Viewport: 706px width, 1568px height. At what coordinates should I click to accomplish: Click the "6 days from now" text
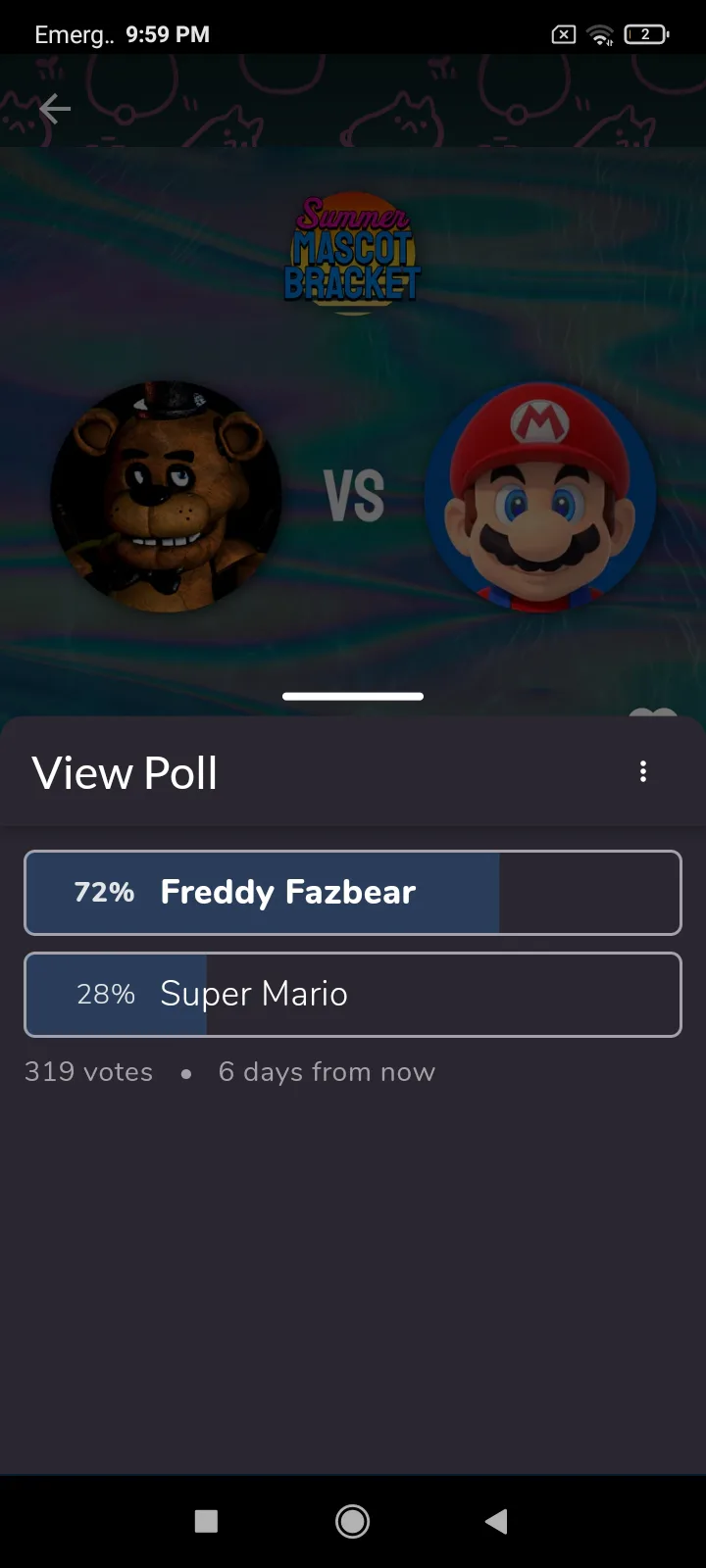tap(327, 1072)
